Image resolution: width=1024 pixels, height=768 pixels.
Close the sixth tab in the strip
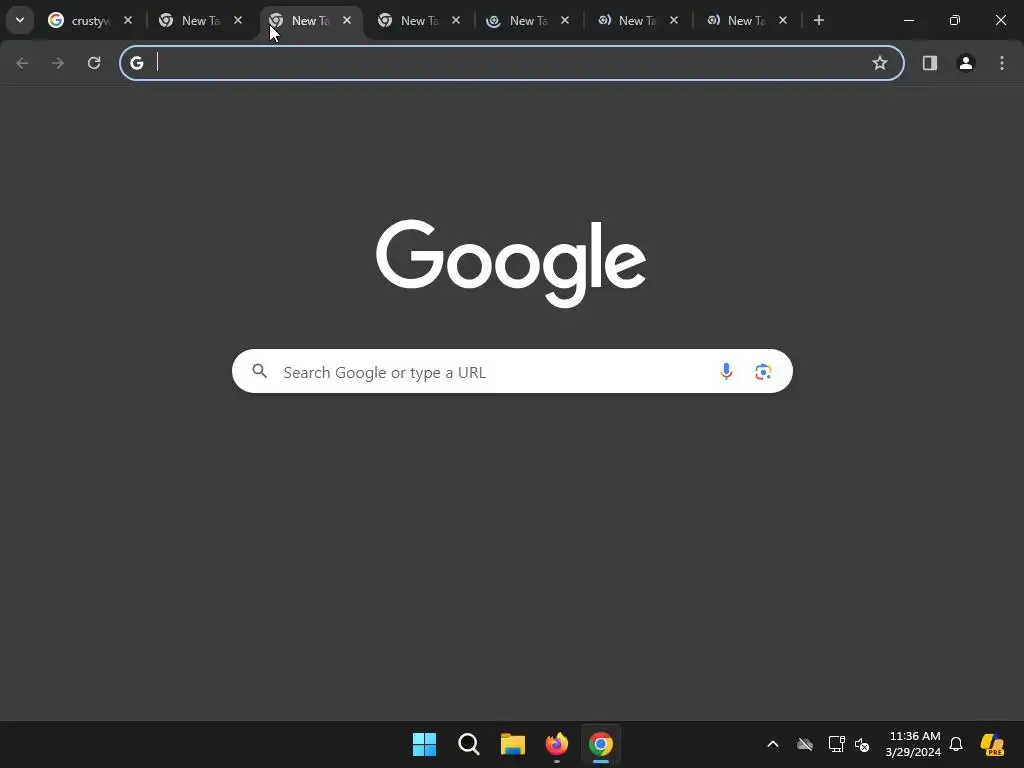coord(674,20)
